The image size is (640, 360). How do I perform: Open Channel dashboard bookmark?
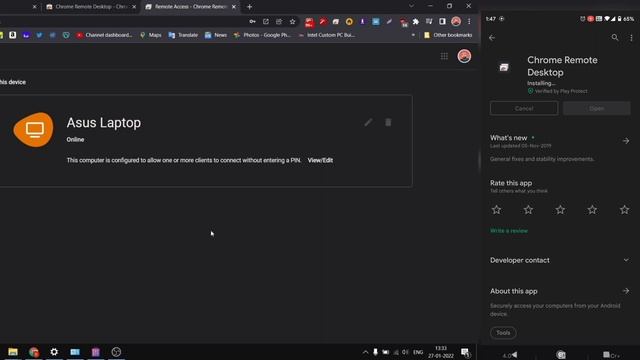click(104, 35)
